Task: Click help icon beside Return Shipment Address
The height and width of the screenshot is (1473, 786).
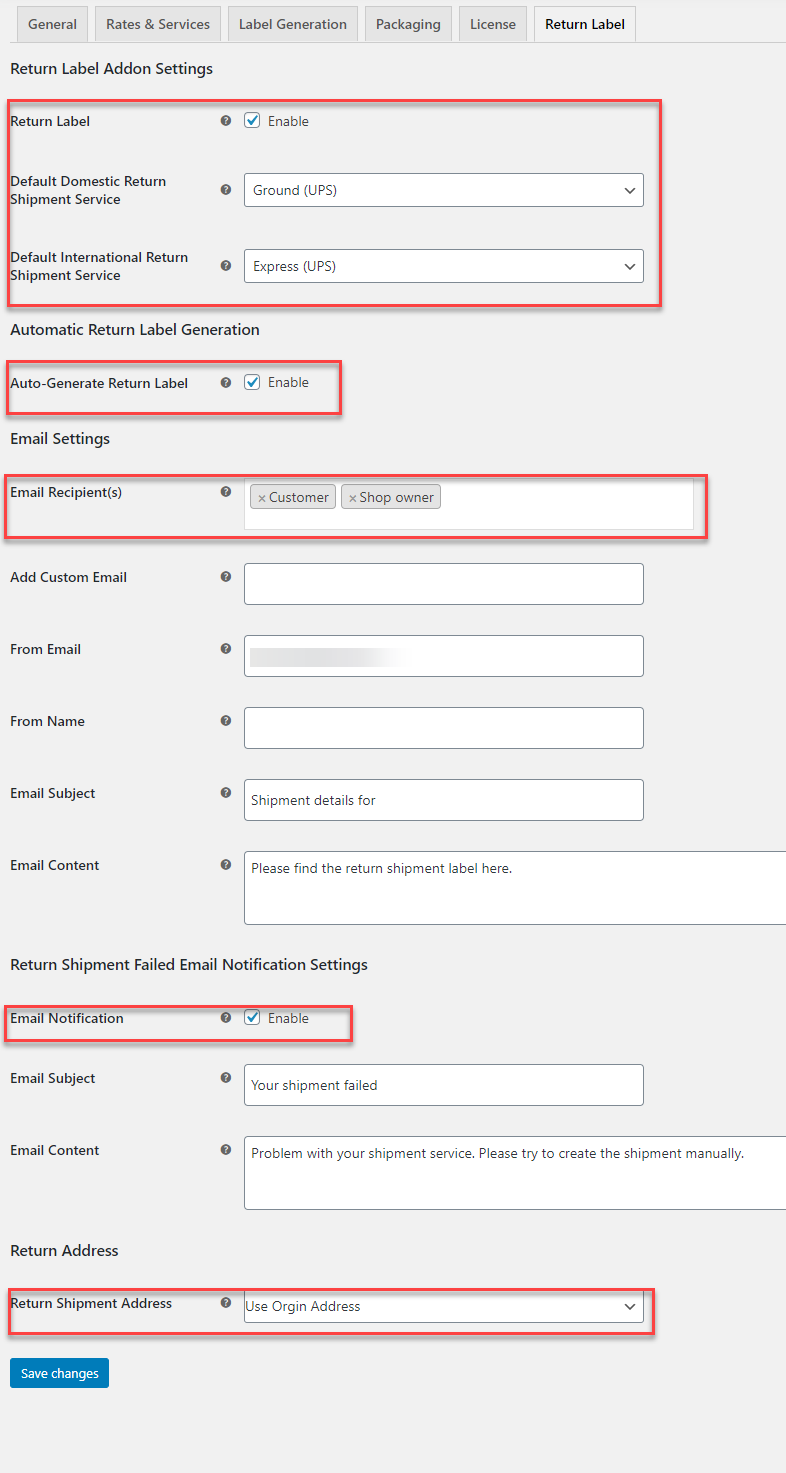Action: pos(226,1303)
